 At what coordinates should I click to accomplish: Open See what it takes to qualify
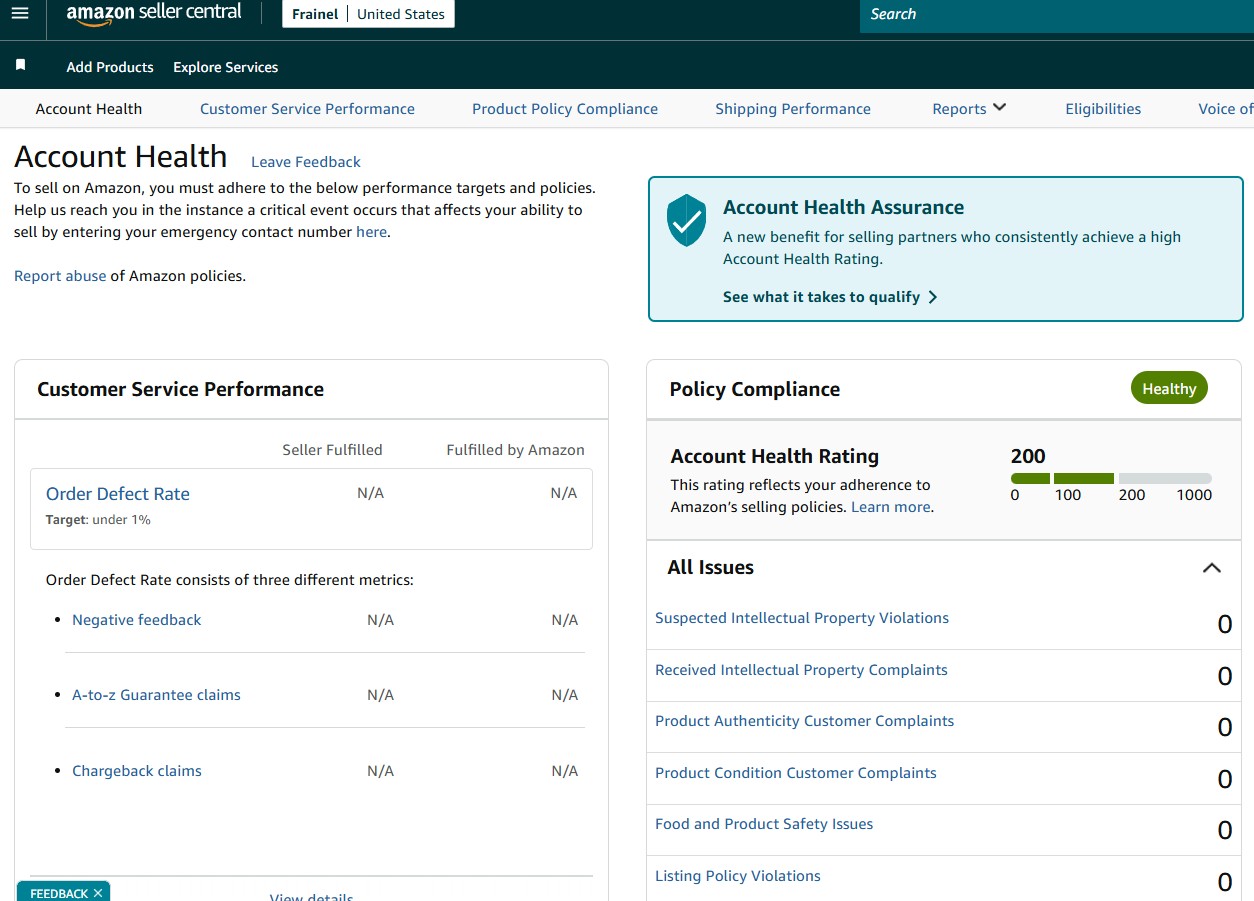[830, 297]
